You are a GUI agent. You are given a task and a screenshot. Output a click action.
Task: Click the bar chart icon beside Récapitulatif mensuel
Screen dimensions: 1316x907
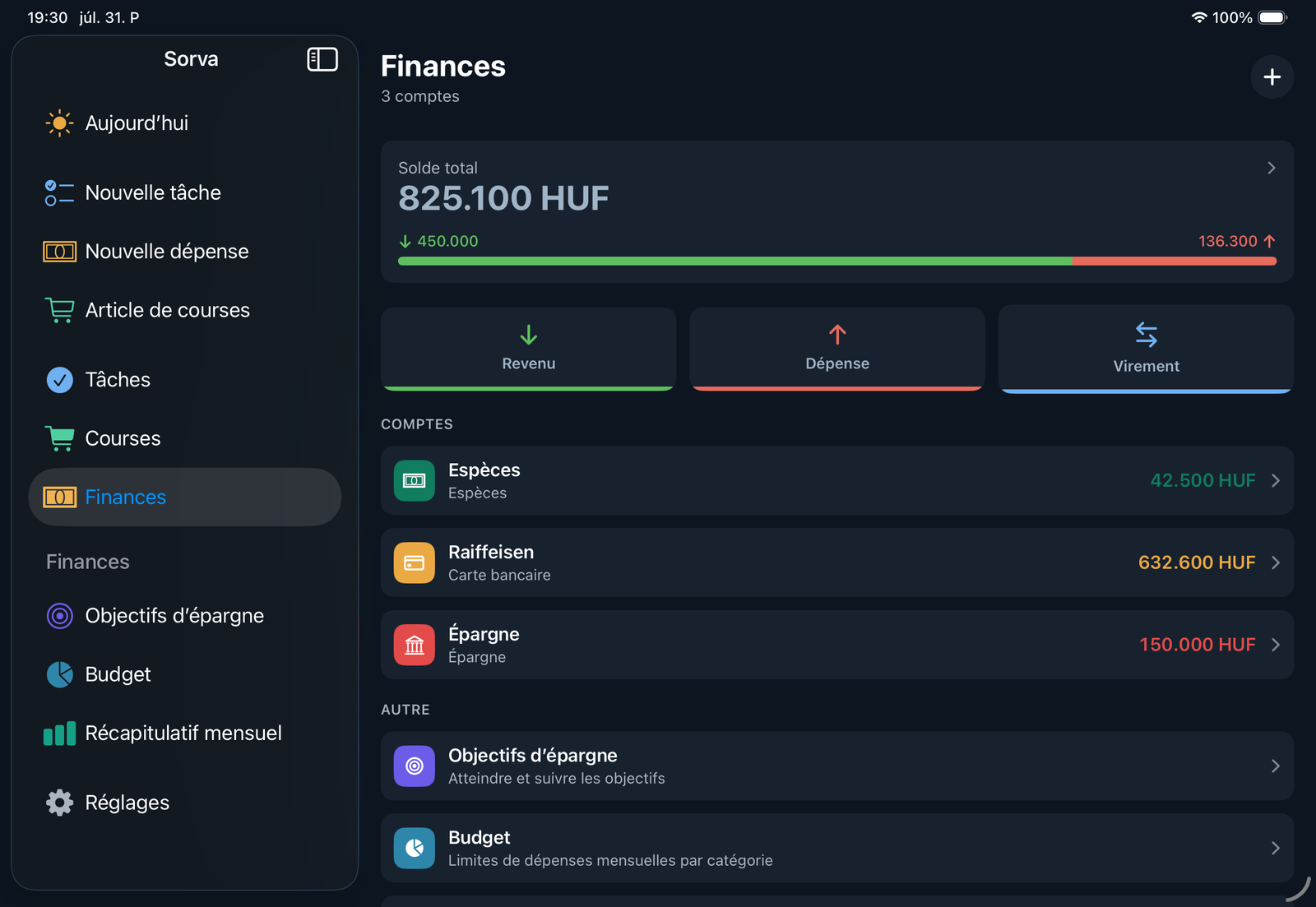click(x=59, y=733)
